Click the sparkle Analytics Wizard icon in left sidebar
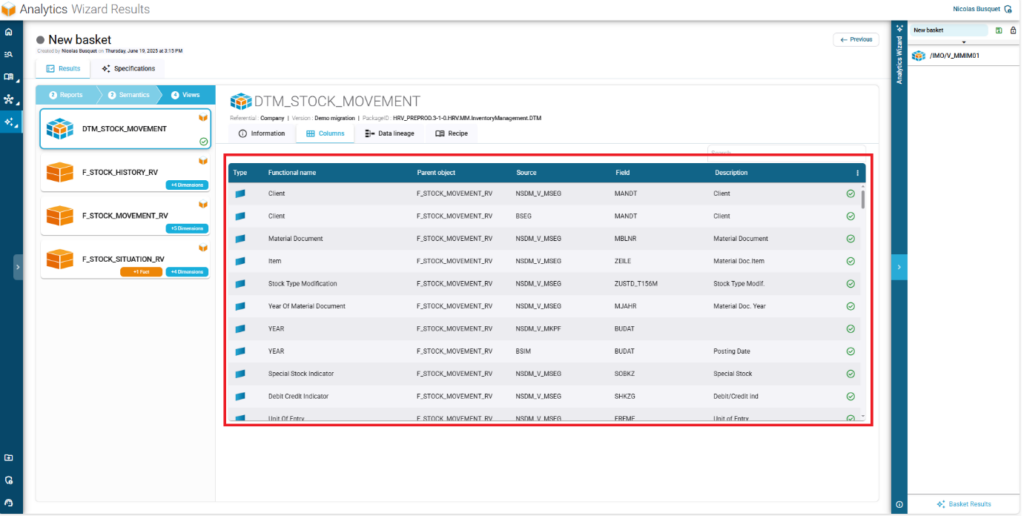Viewport: 1024px width, 516px height. [x=9, y=122]
